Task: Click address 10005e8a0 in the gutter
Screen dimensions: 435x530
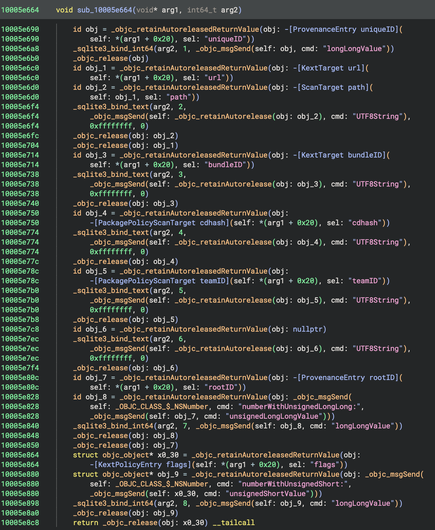Action: (x=20, y=513)
